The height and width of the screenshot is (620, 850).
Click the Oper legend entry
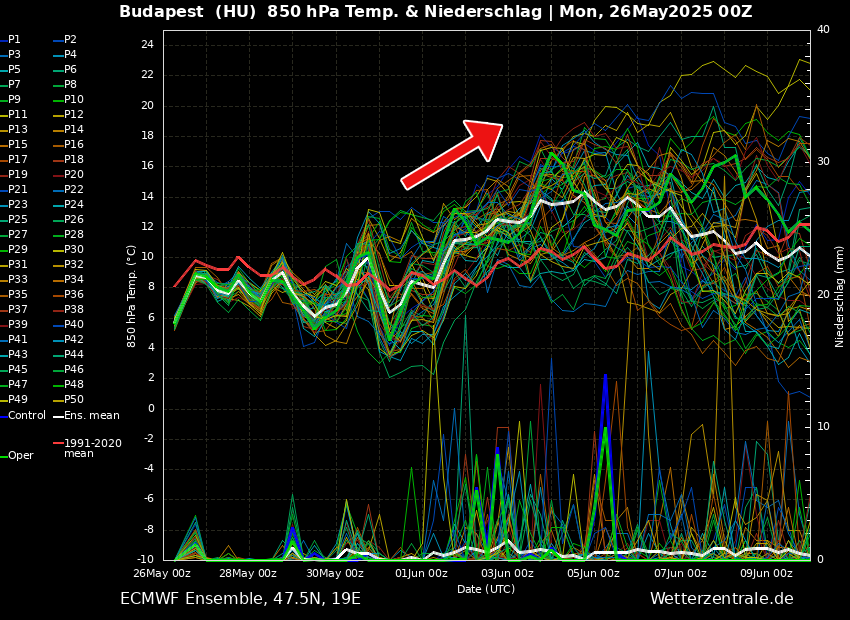(20, 456)
